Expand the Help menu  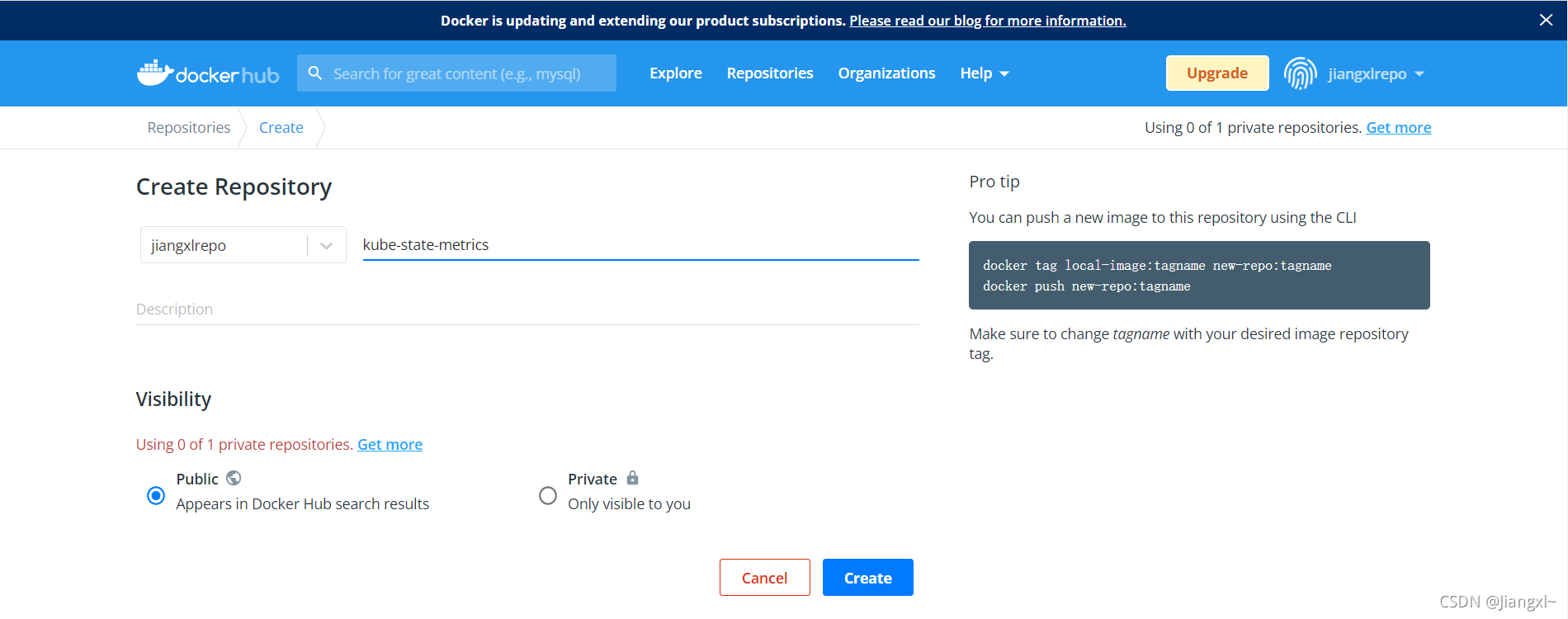coord(984,73)
